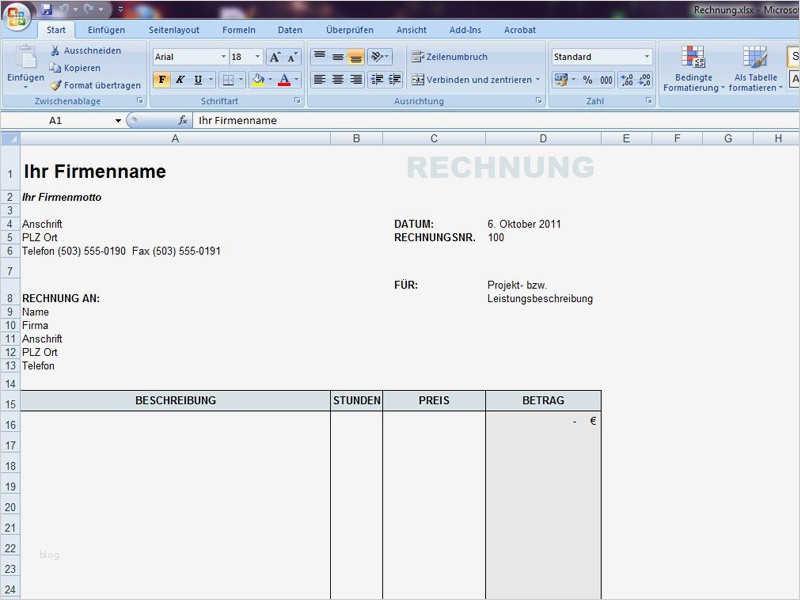
Task: Expand the Standard number format dropdown
Action: [647, 57]
